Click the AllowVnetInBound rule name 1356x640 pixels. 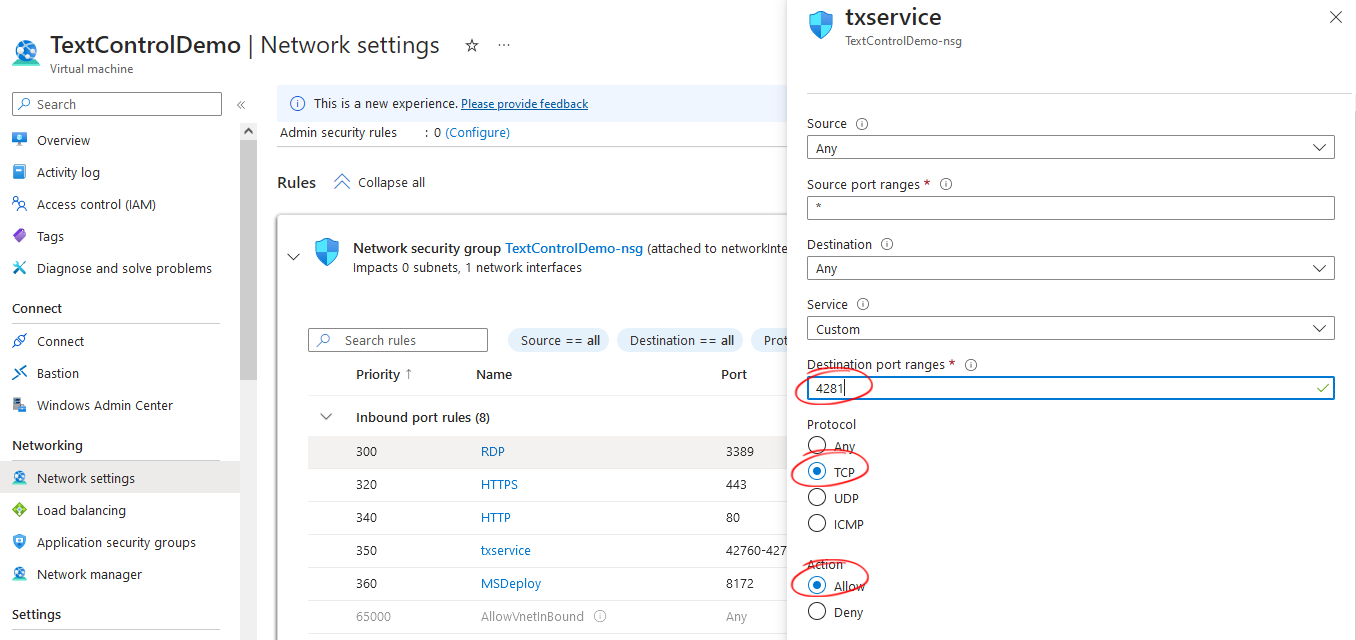(x=534, y=617)
